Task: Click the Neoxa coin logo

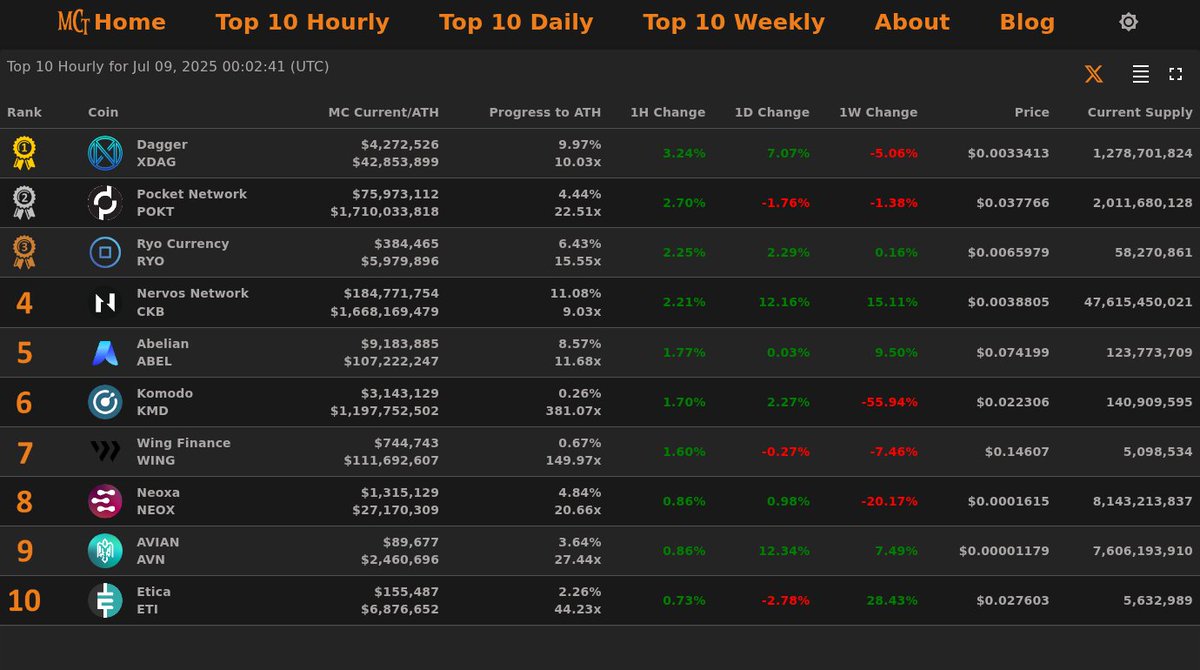Action: (x=105, y=501)
